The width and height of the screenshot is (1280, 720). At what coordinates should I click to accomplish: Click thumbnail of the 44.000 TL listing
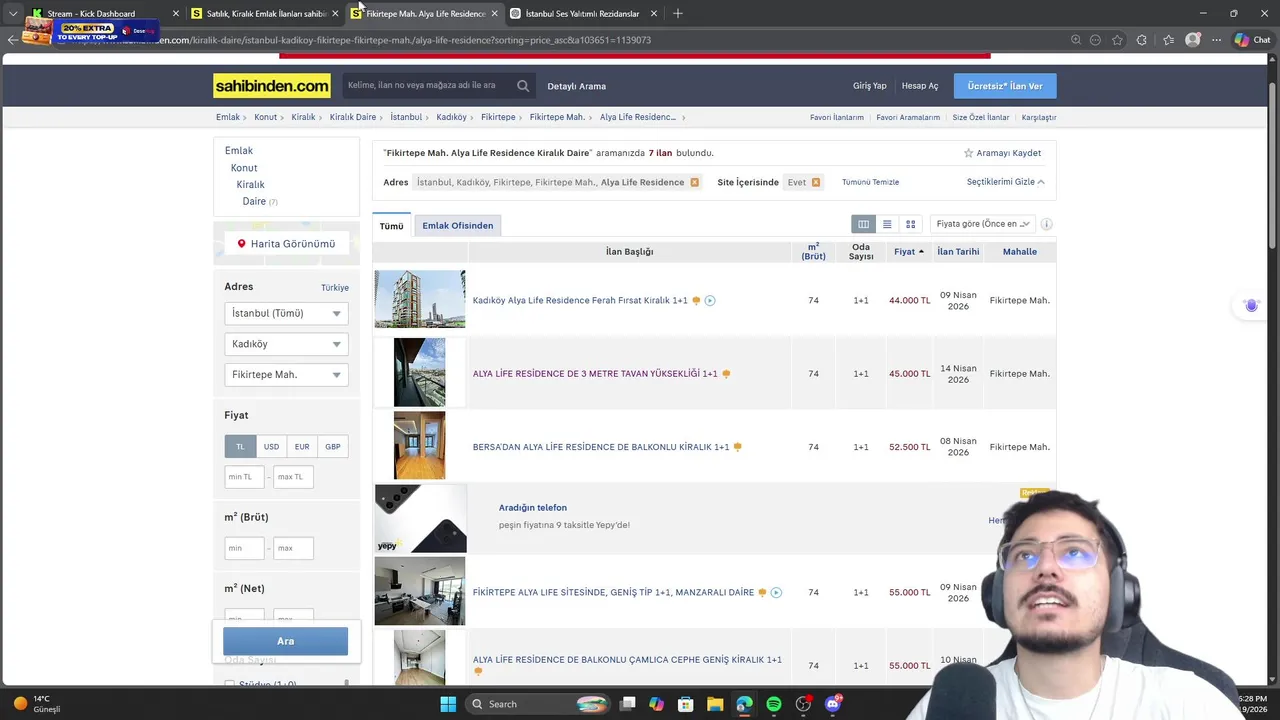[420, 299]
